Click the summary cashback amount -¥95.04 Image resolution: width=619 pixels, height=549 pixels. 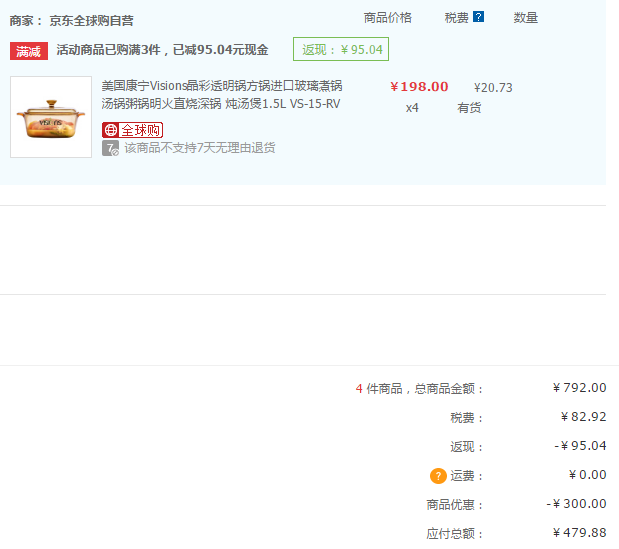(x=580, y=446)
